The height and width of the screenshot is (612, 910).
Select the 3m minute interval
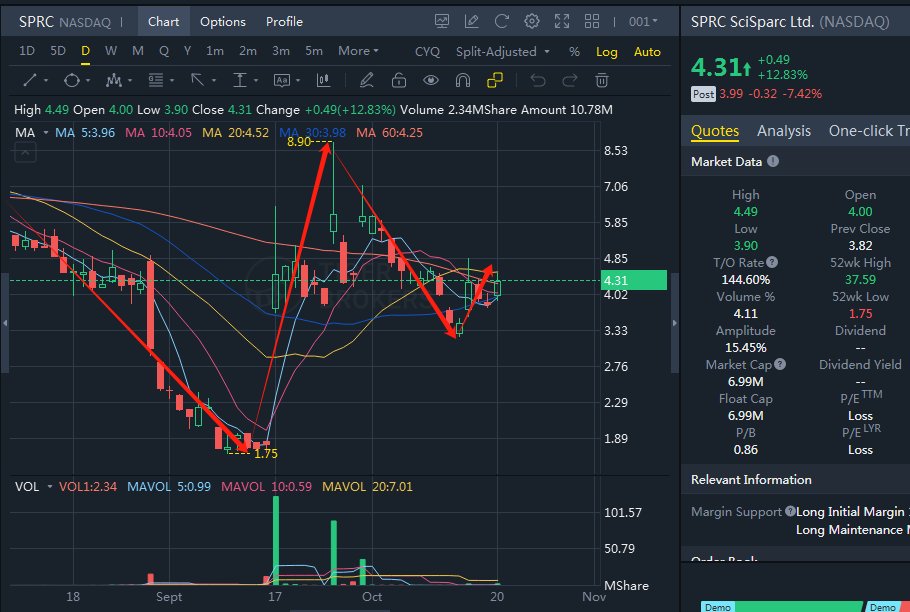click(281, 51)
